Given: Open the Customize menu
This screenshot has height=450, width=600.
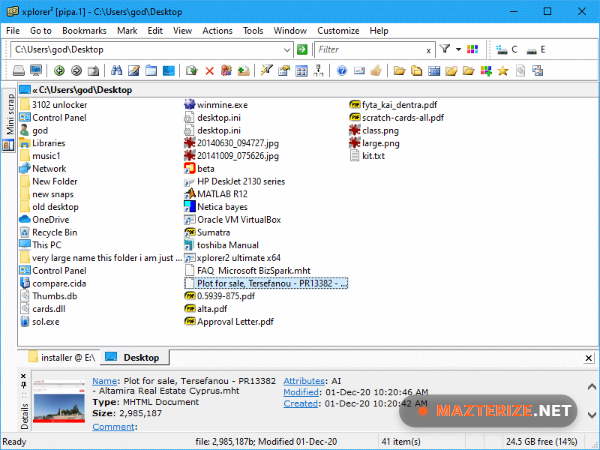Looking at the screenshot, I should (338, 31).
